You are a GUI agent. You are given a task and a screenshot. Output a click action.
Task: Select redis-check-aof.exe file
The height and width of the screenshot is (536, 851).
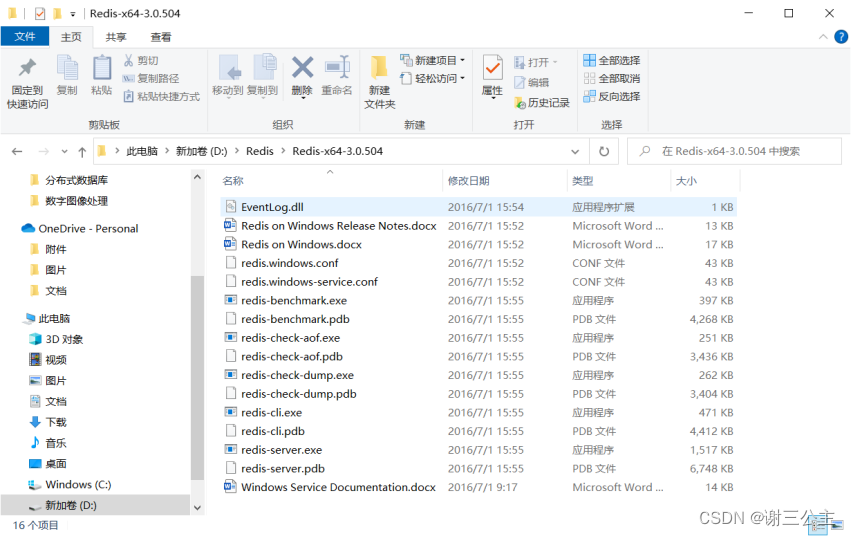[478, 338]
